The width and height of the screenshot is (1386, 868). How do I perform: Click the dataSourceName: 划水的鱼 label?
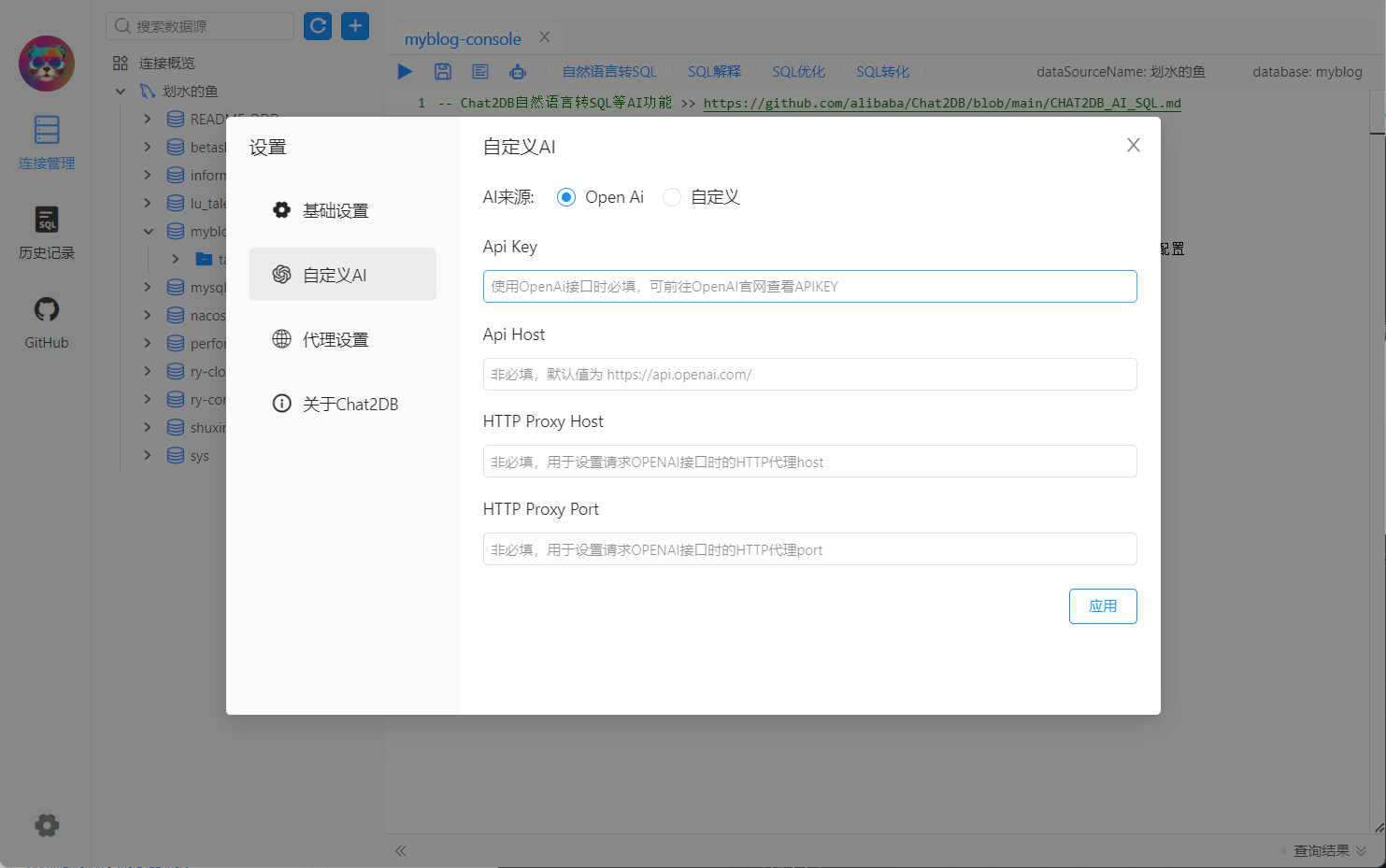click(x=1121, y=72)
